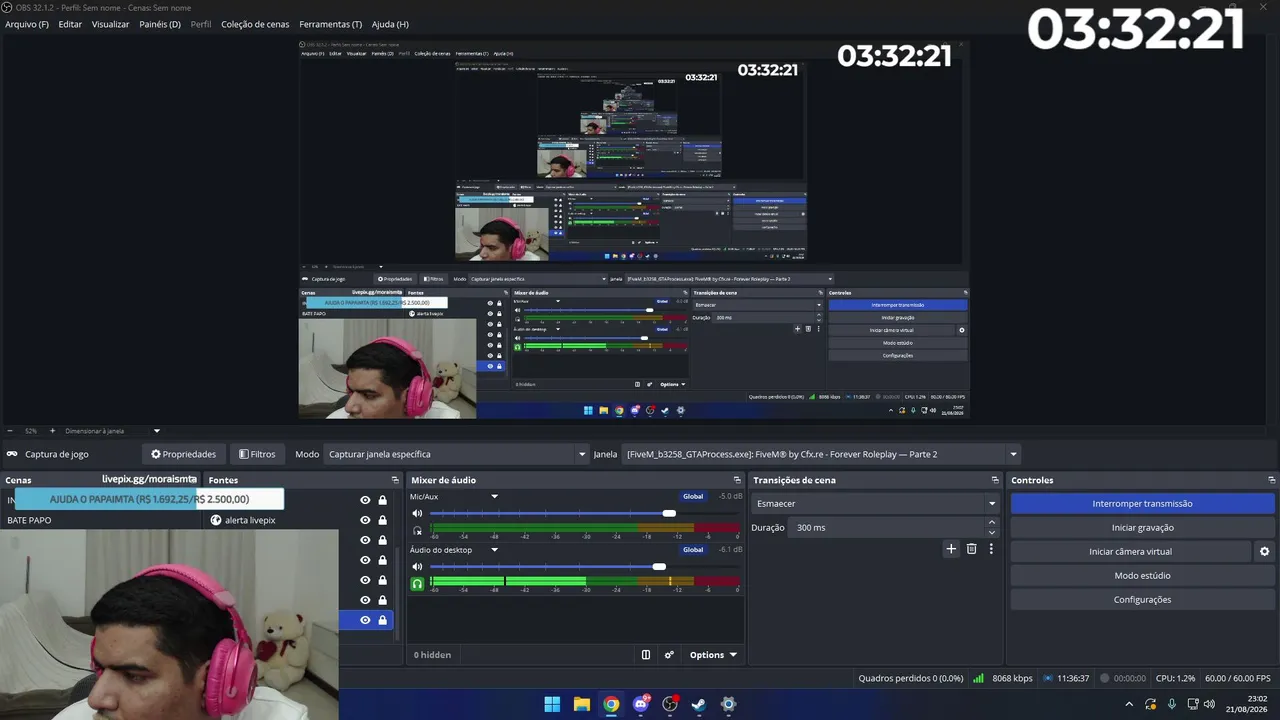Open Steam from the taskbar
This screenshot has height=720, width=1280.
pos(699,704)
